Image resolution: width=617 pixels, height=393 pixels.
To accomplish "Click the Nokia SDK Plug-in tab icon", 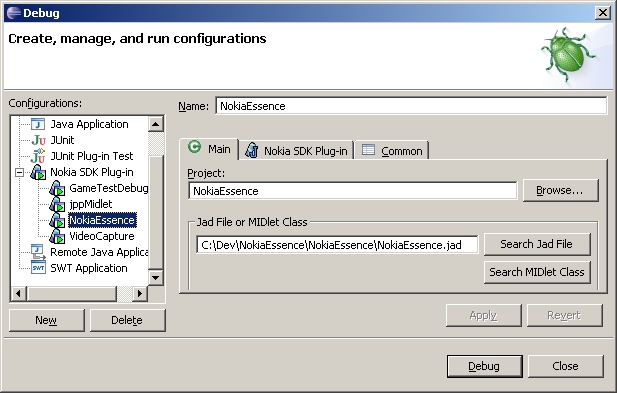I will (252, 151).
